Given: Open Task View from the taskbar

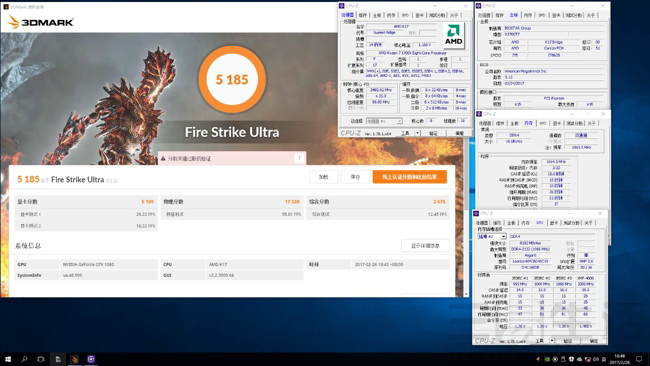Looking at the screenshot, I should [x=41, y=359].
